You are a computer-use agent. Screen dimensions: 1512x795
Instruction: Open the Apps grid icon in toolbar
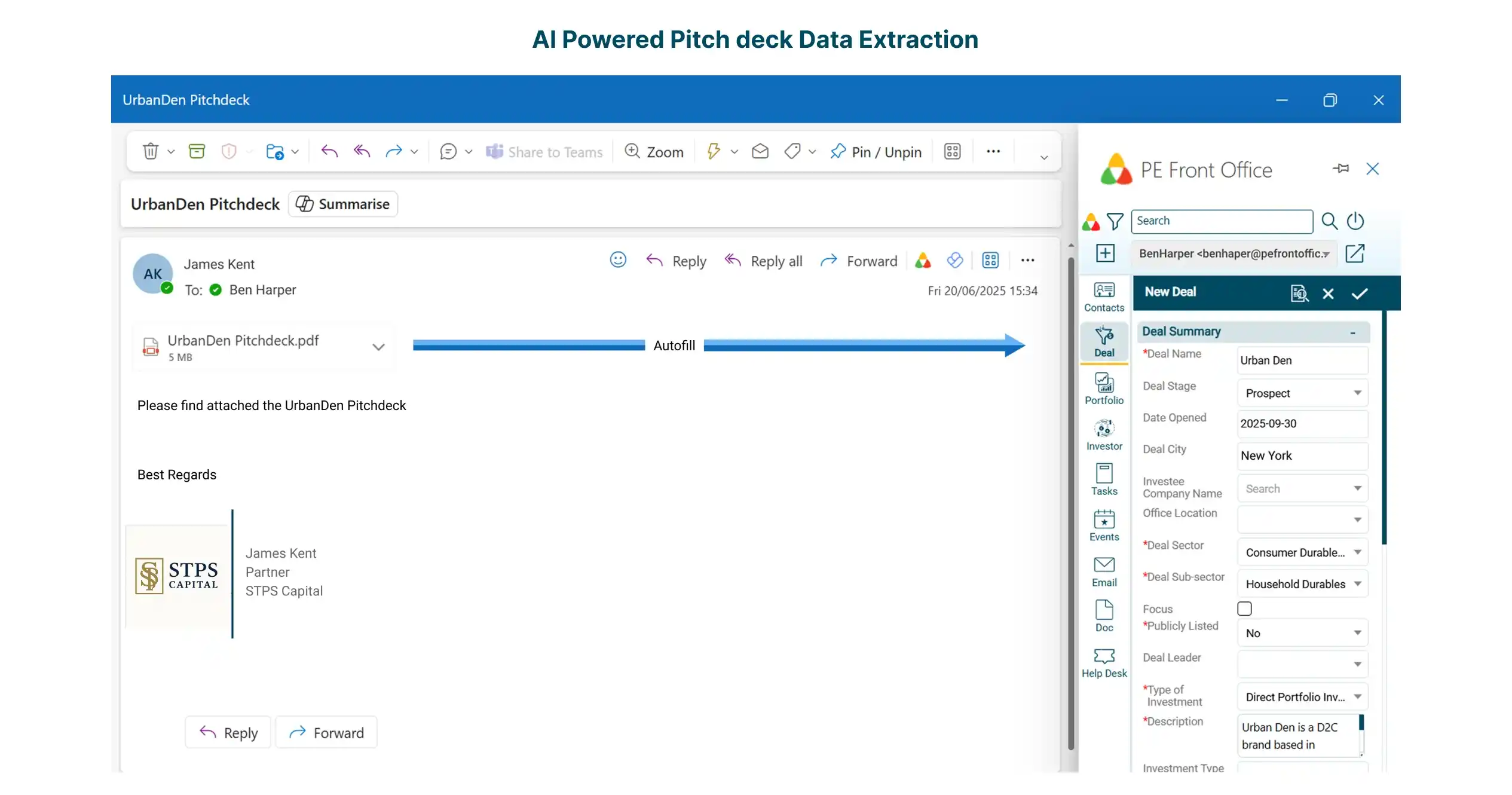pos(953,151)
